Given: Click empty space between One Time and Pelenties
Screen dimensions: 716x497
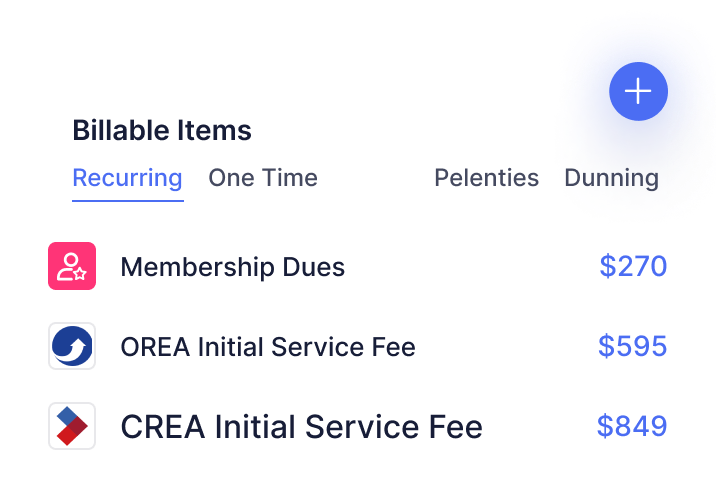Looking at the screenshot, I should click(x=375, y=178).
